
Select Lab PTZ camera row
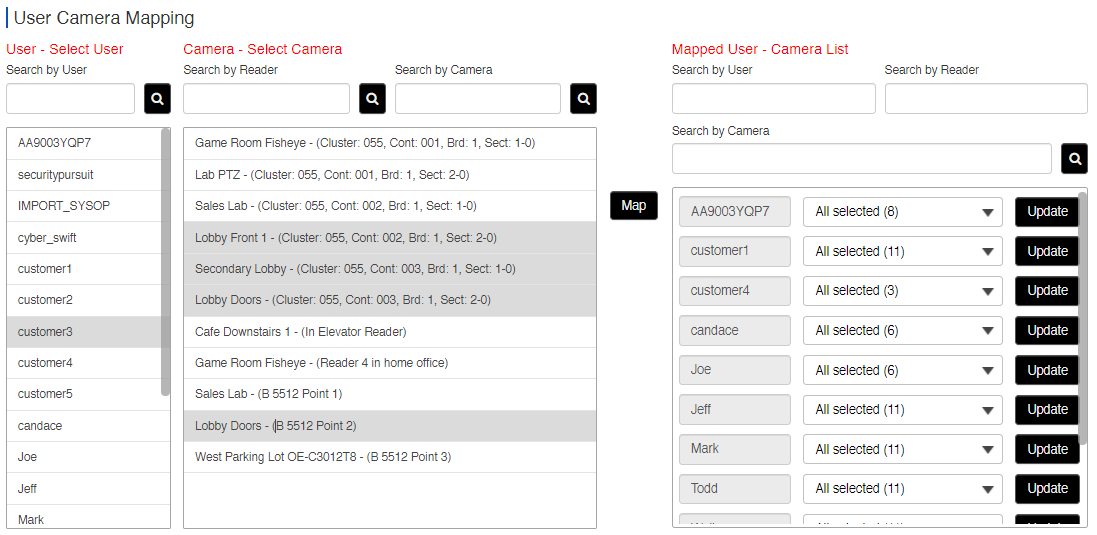pos(390,175)
